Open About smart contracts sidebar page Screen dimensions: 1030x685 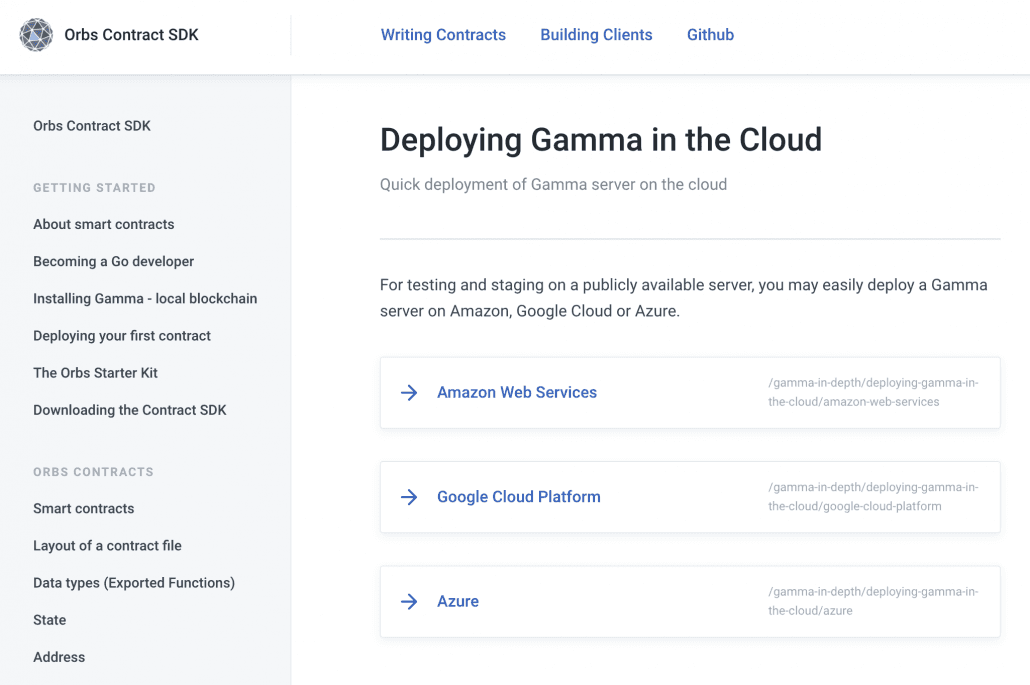[x=104, y=225]
